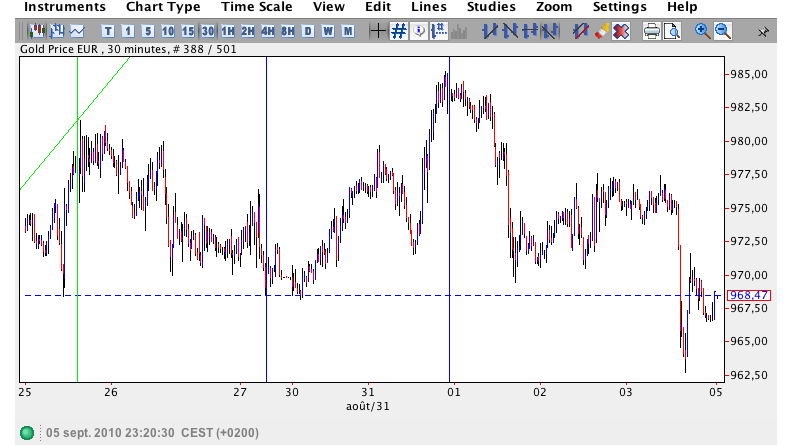Expand the Time Scale menu
Screen dimensions: 786x445
click(258, 7)
